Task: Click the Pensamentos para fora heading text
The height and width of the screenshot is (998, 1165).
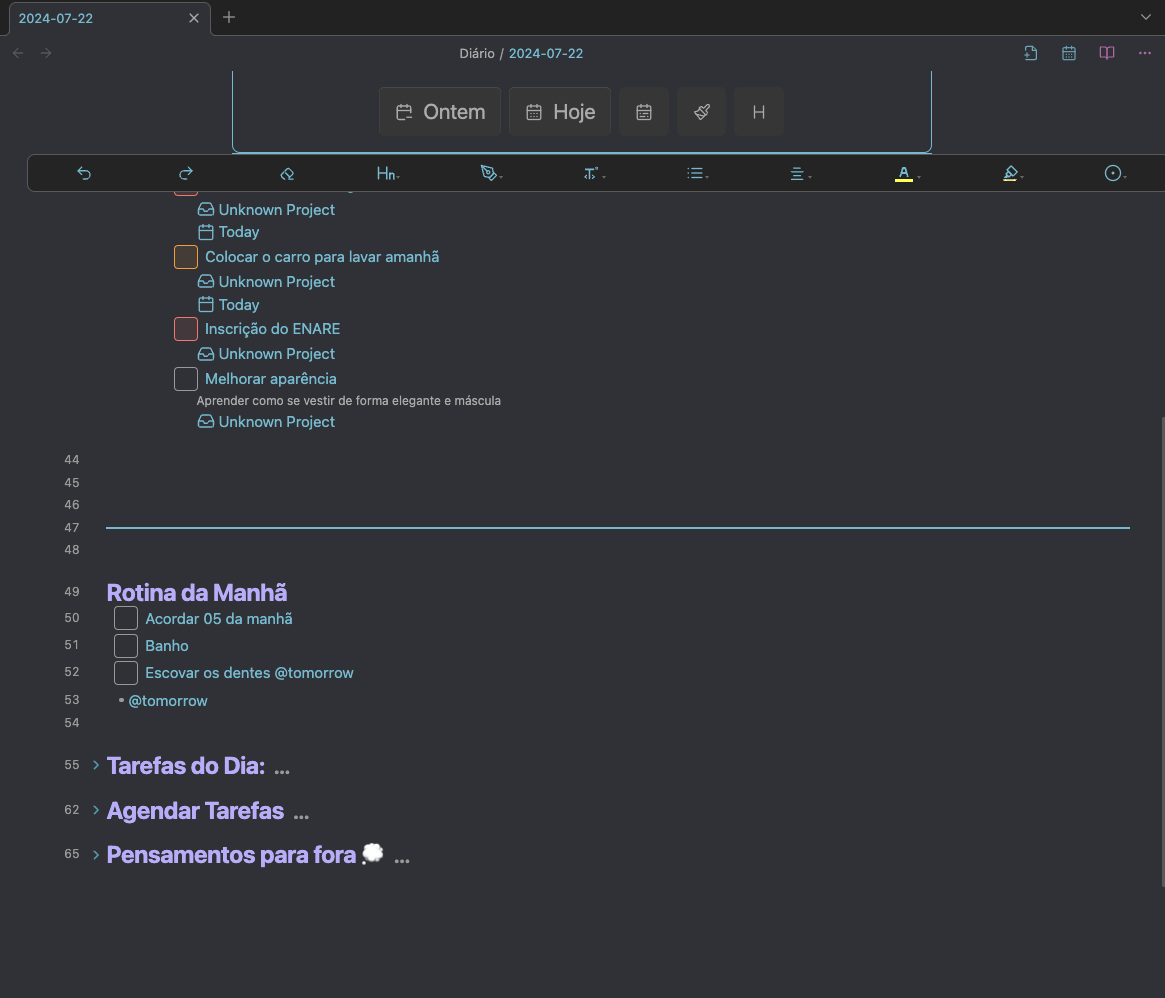Action: (231, 855)
